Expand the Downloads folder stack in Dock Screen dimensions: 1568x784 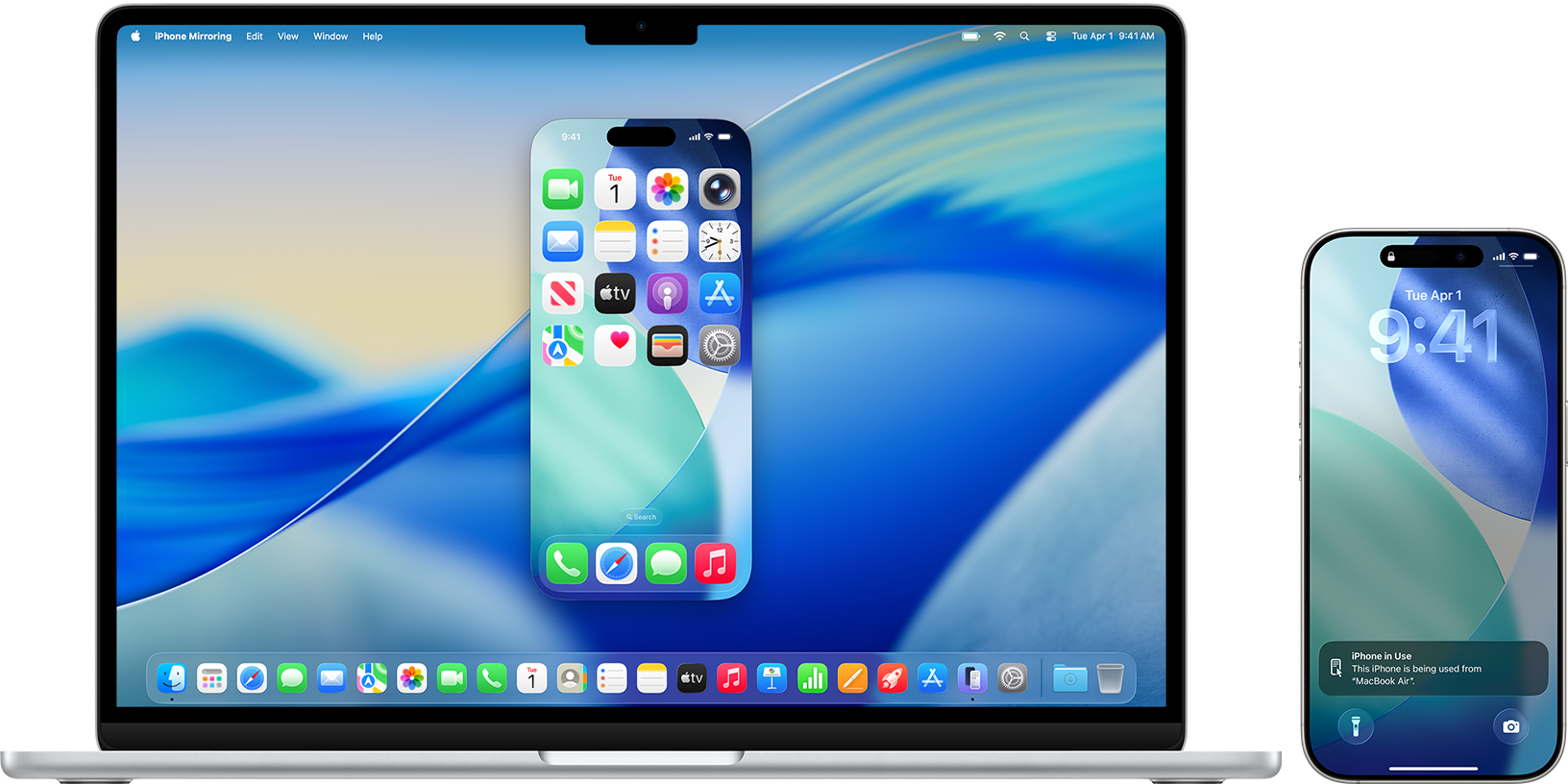click(1069, 678)
